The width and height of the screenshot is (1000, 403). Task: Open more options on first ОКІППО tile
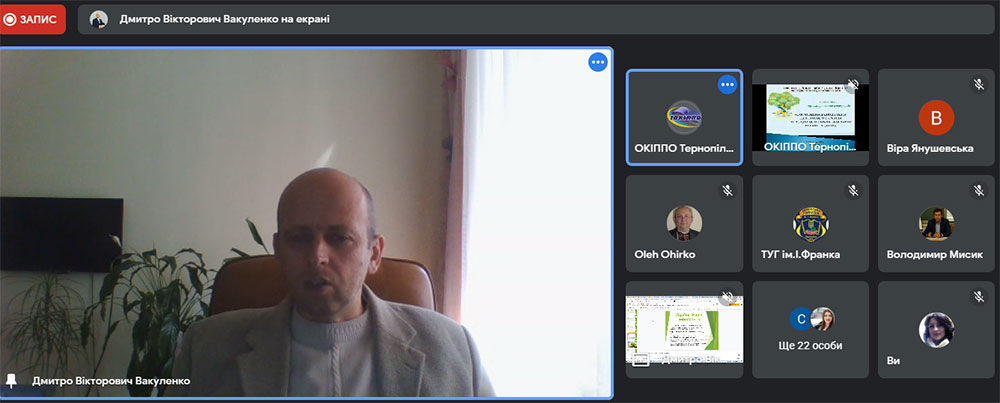coord(727,85)
